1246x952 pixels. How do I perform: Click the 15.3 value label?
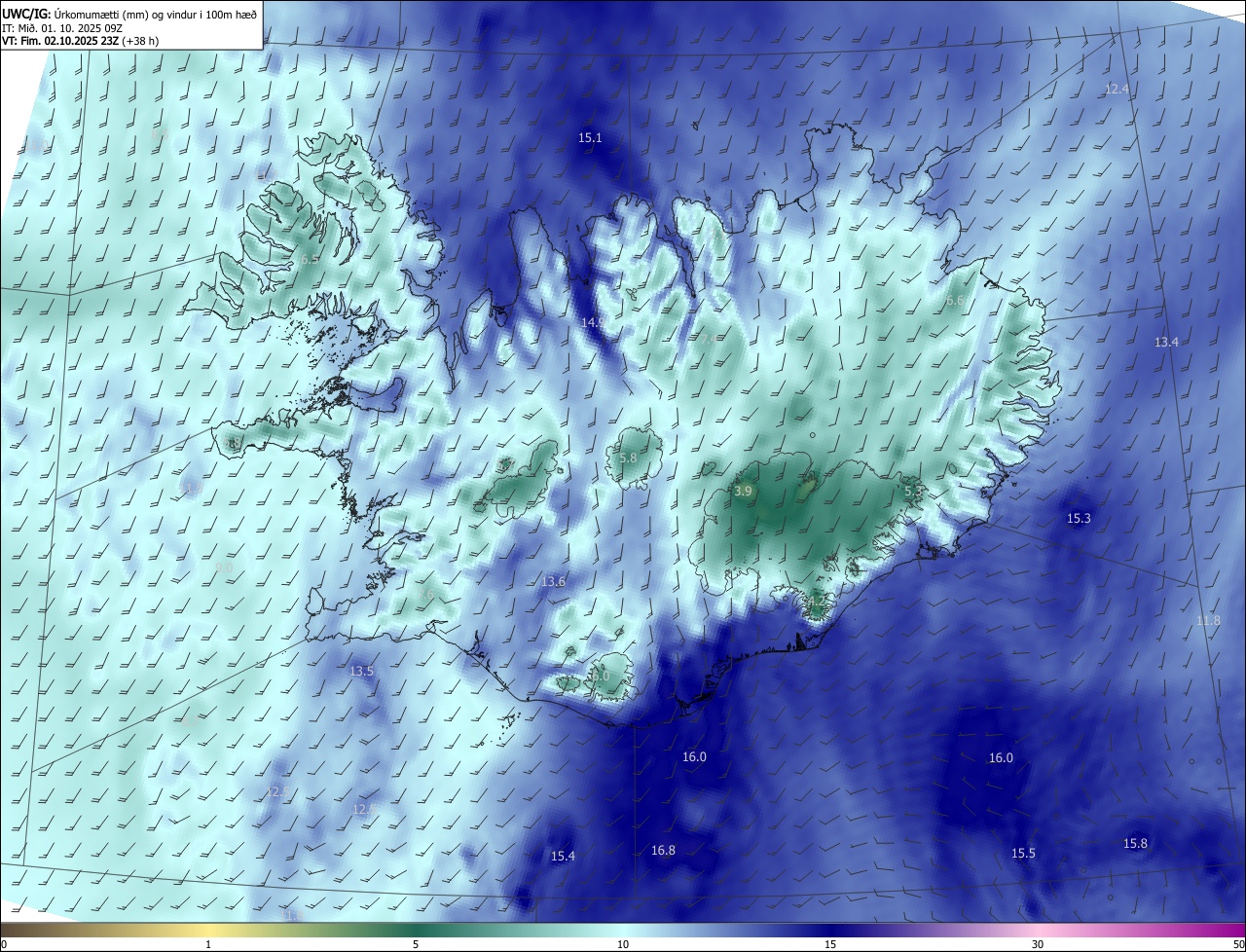1079,519
